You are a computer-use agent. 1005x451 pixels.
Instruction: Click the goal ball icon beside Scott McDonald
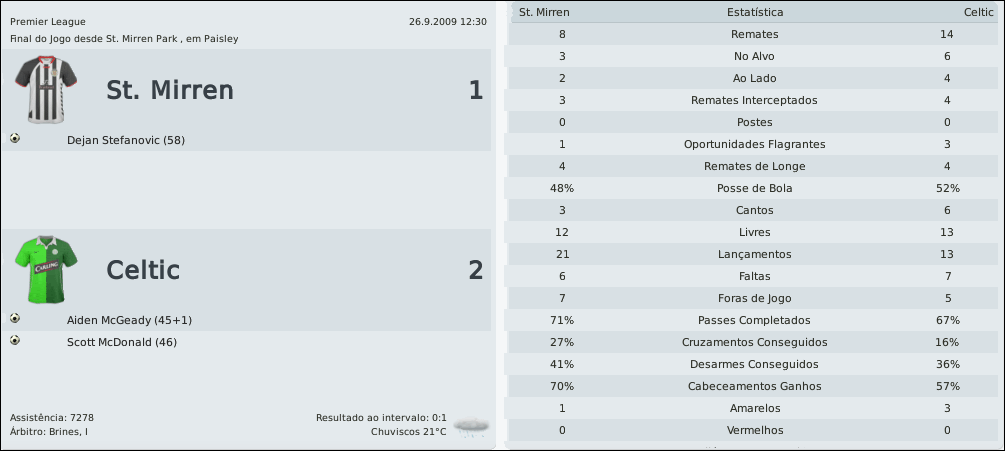[x=15, y=341]
